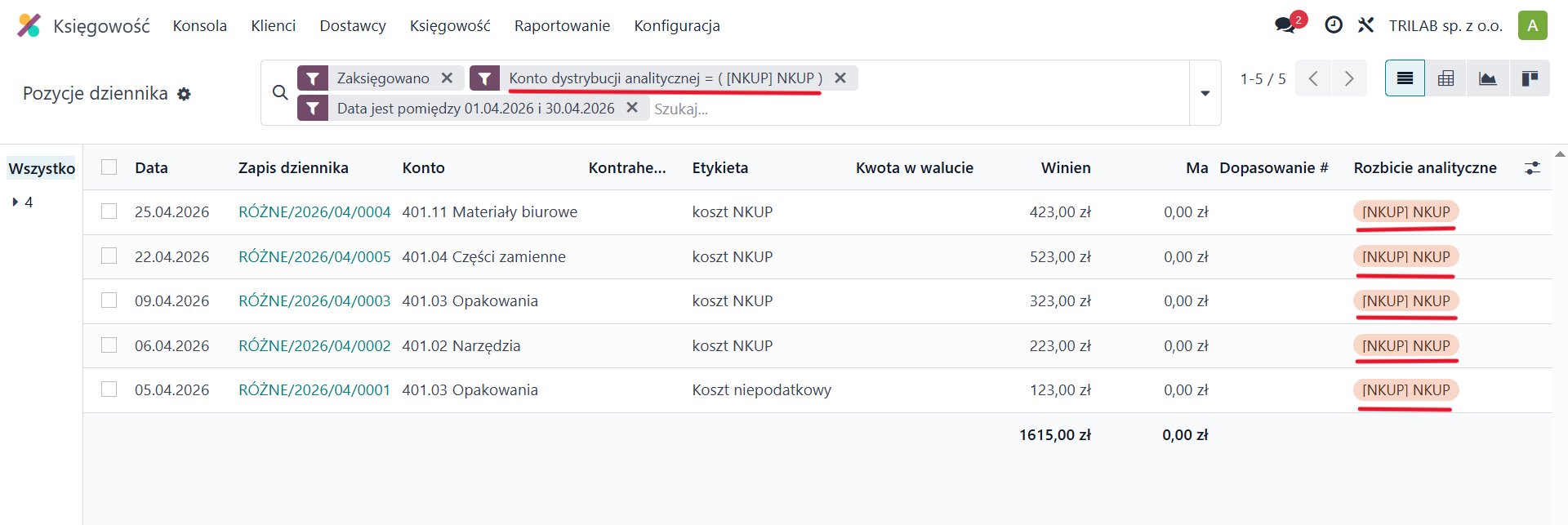
Task: Open the Konsola menu
Action: [200, 25]
